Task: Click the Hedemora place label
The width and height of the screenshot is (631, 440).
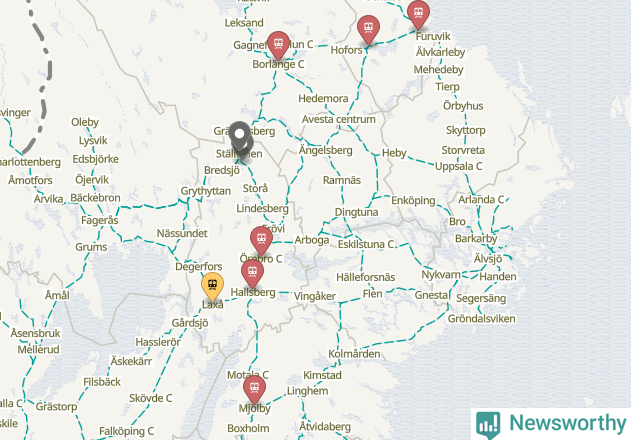Action: (323, 99)
